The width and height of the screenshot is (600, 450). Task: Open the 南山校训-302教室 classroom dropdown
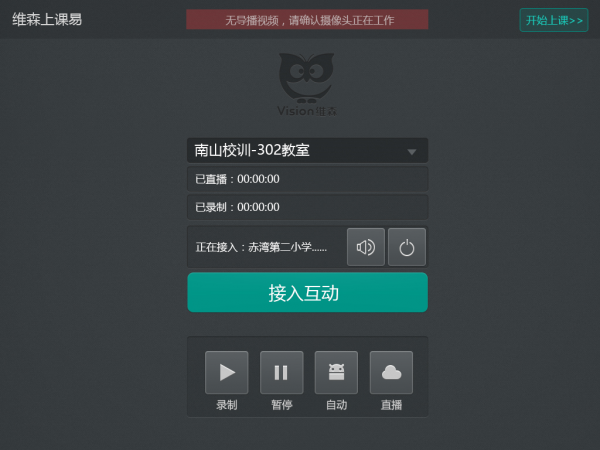(308, 150)
